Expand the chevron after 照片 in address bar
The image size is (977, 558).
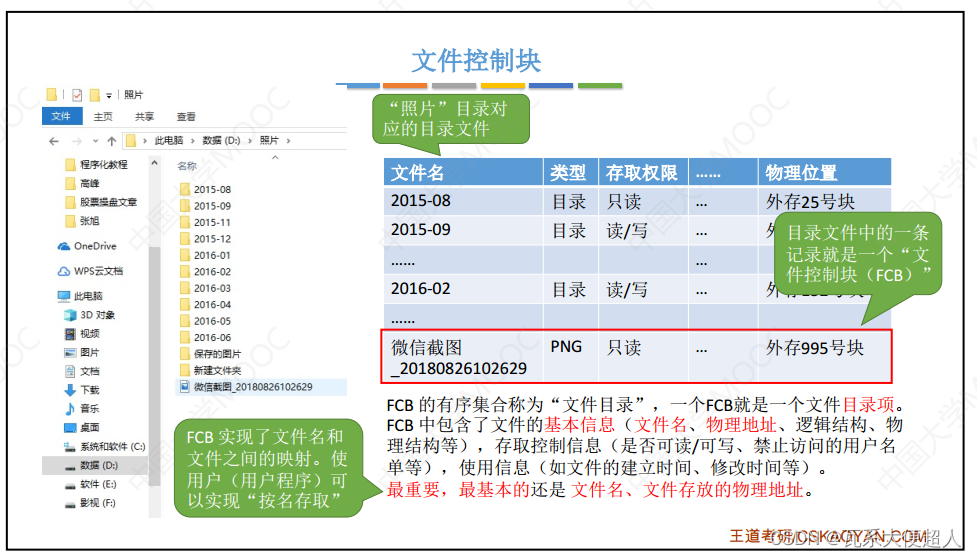[x=288, y=141]
